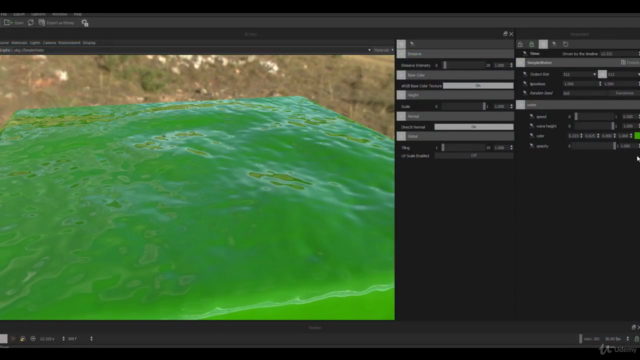This screenshot has height=360, width=640.
Task: Open the green color swatch
Action: (637, 136)
